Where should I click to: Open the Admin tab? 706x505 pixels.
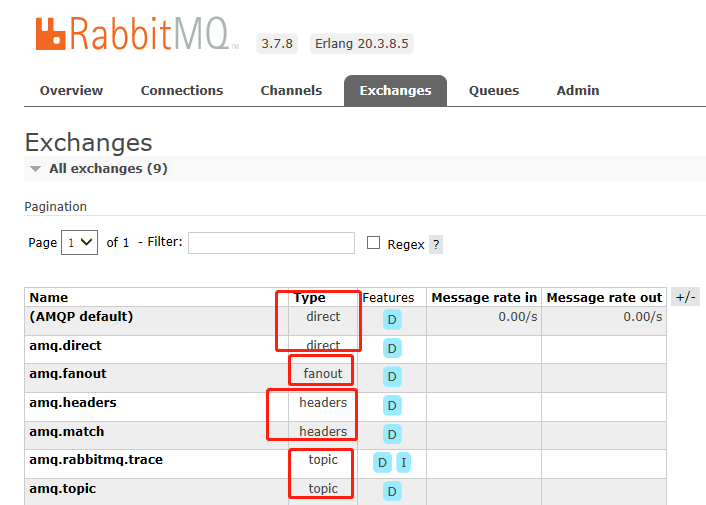(578, 90)
